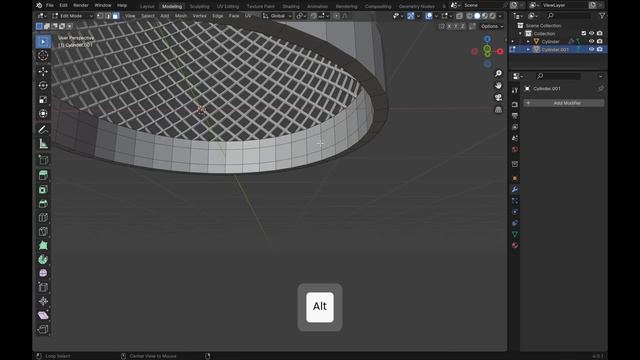
Task: Open the File menu
Action: pos(50,5)
